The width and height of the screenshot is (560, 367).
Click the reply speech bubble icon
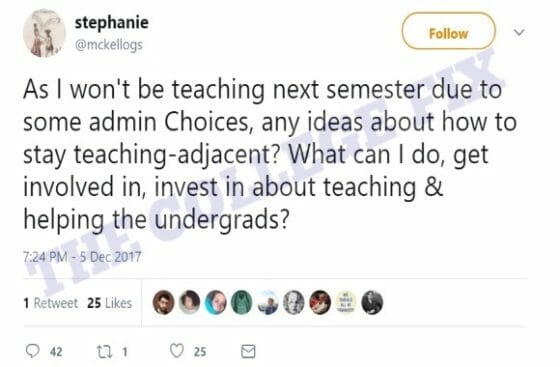click(x=32, y=351)
